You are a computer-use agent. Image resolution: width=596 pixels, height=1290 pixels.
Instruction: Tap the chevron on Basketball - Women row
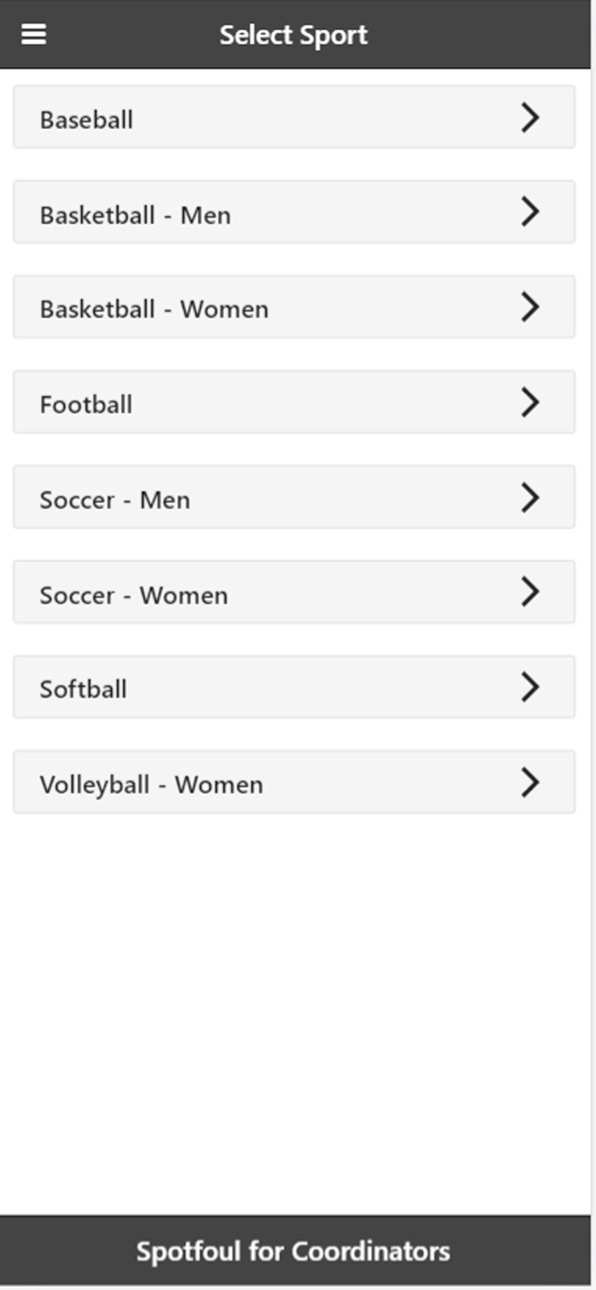tap(530, 307)
